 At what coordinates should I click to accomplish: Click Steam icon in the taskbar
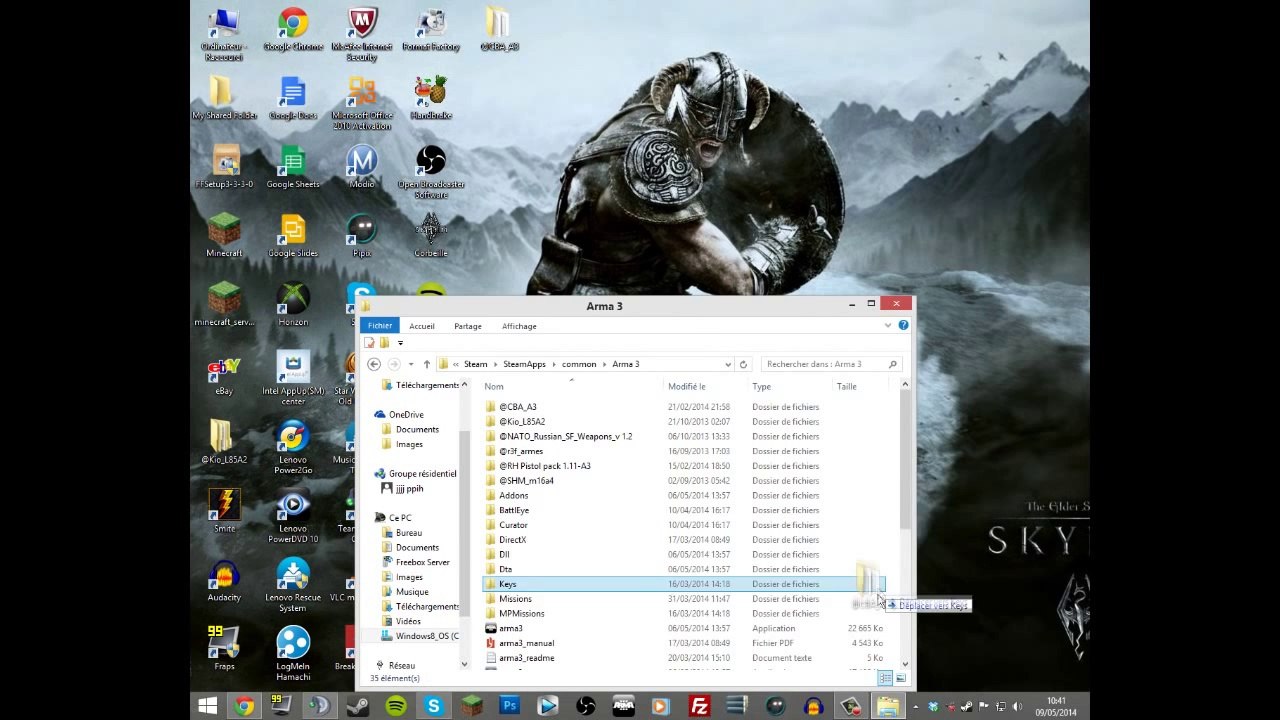pyautogui.click(x=358, y=706)
